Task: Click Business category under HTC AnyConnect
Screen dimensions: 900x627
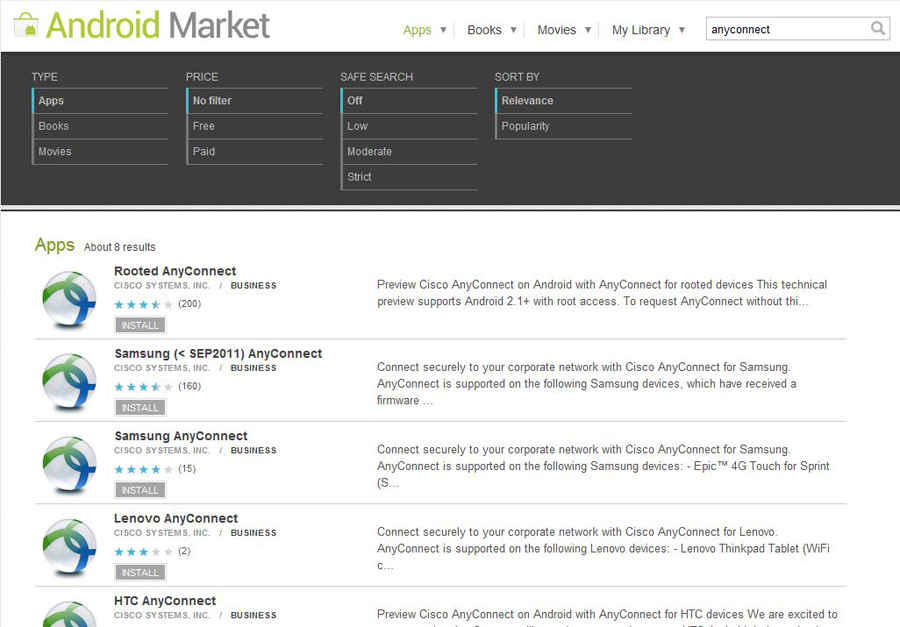Action: 254,615
